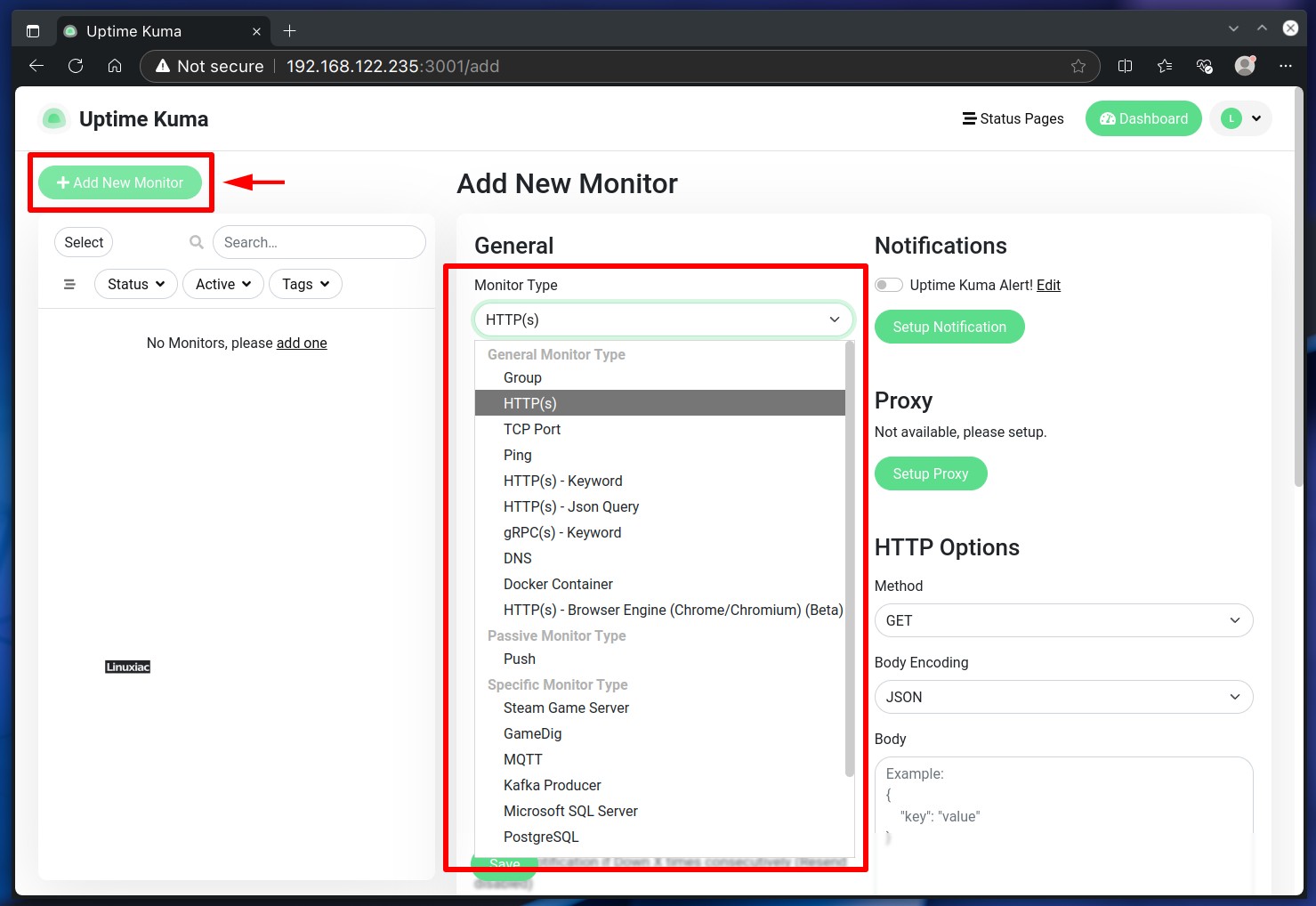Expand the Status filter dropdown
The width and height of the screenshot is (1316, 906).
click(x=136, y=284)
